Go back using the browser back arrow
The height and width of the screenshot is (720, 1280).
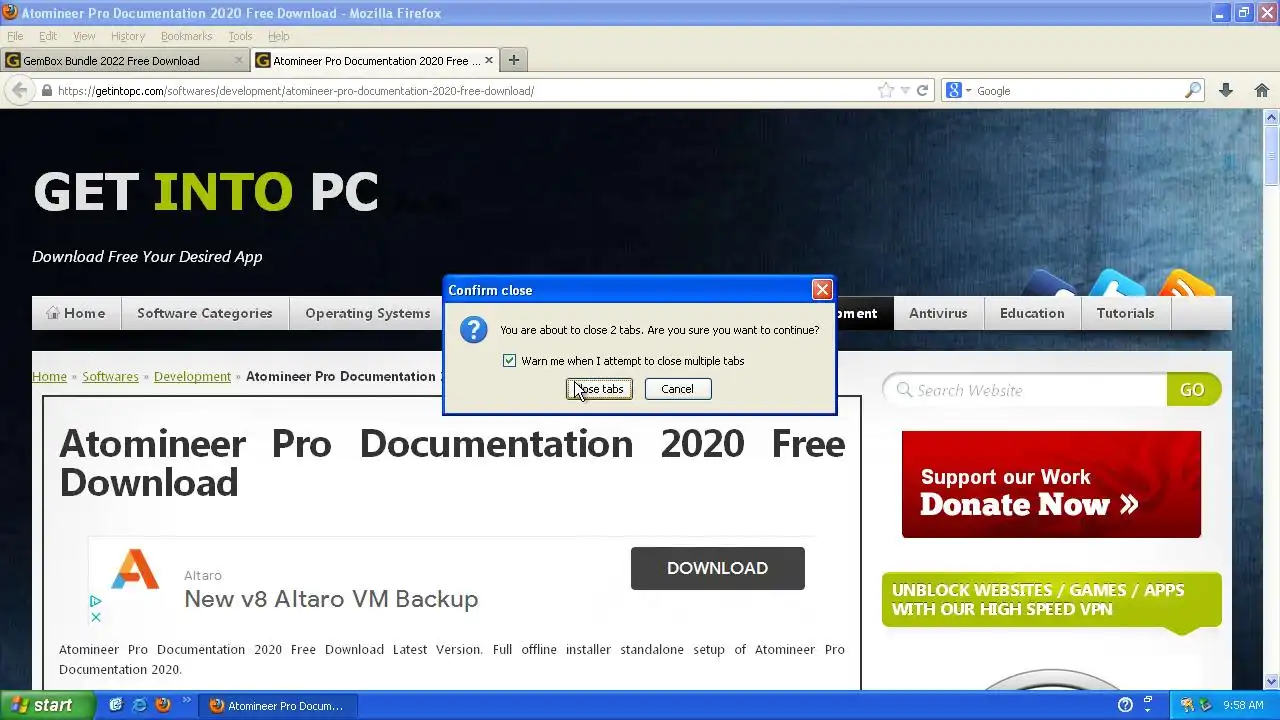point(19,90)
